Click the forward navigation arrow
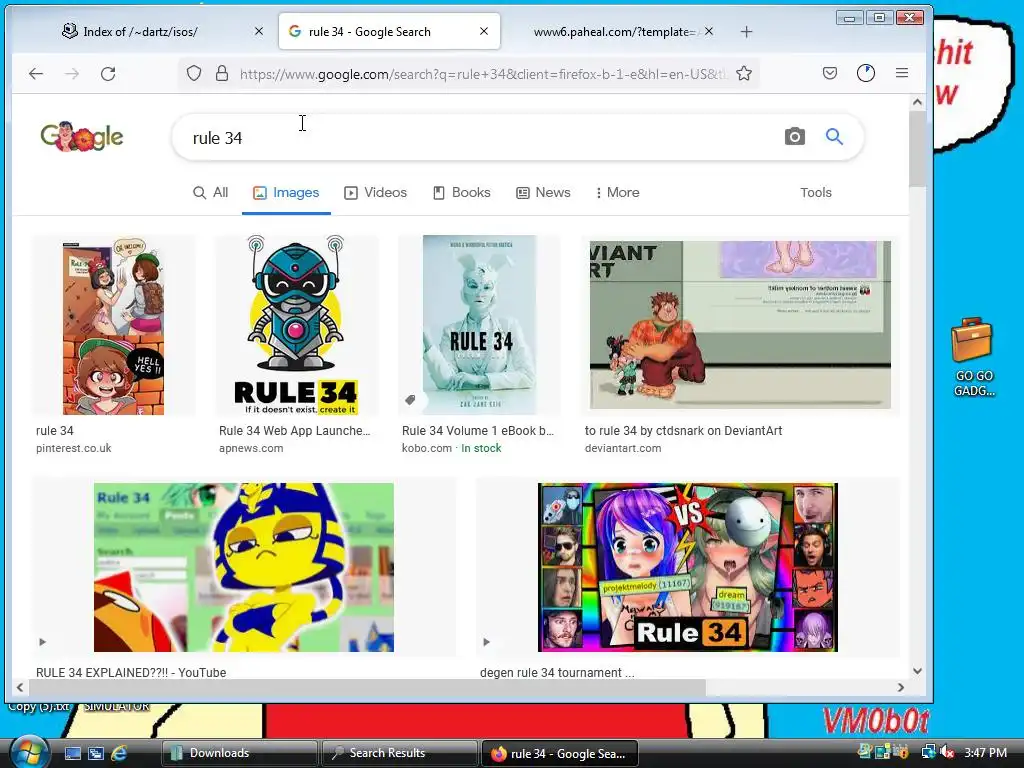Screen dimensions: 1024x768 click(x=72, y=74)
